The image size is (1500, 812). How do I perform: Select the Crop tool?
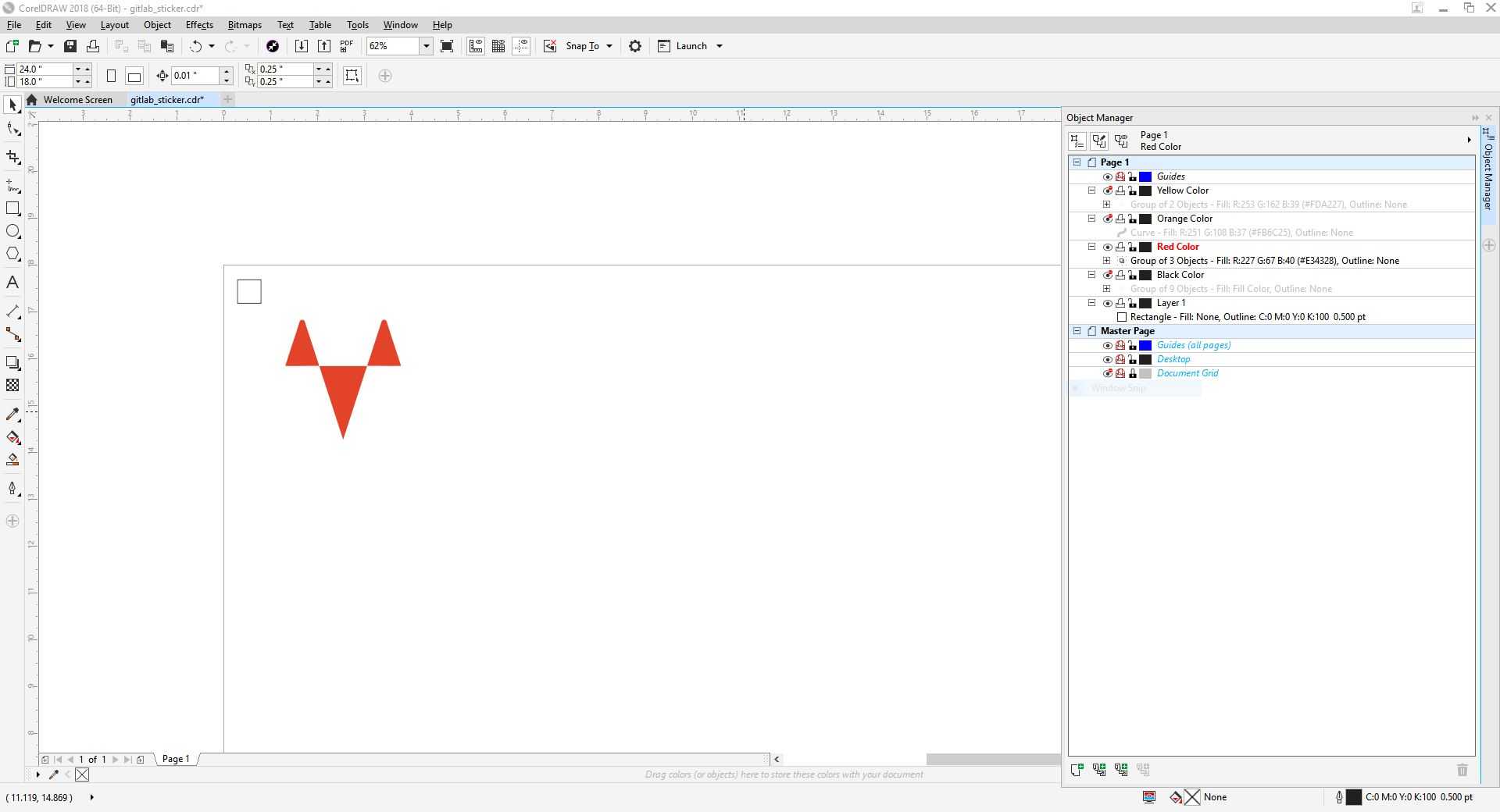click(x=12, y=157)
